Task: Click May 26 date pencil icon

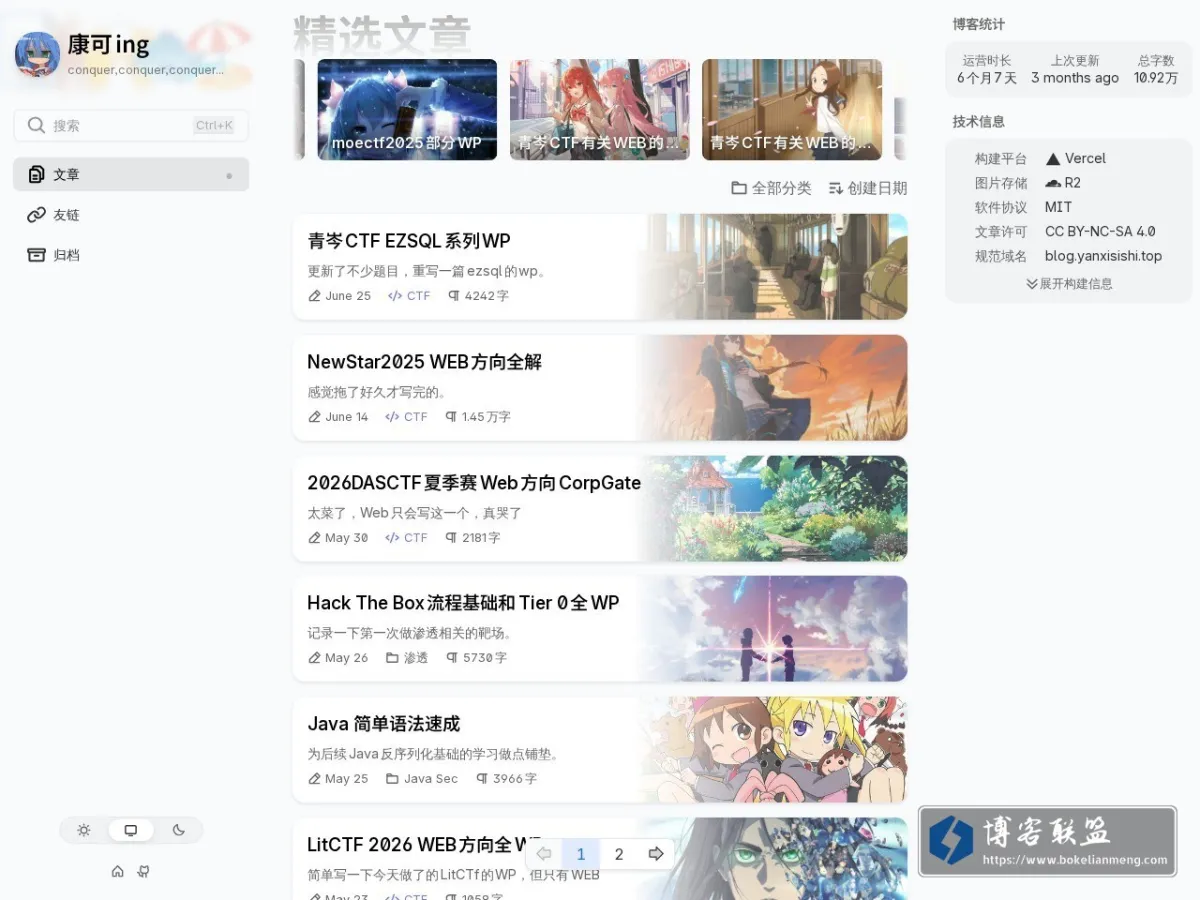Action: point(315,658)
